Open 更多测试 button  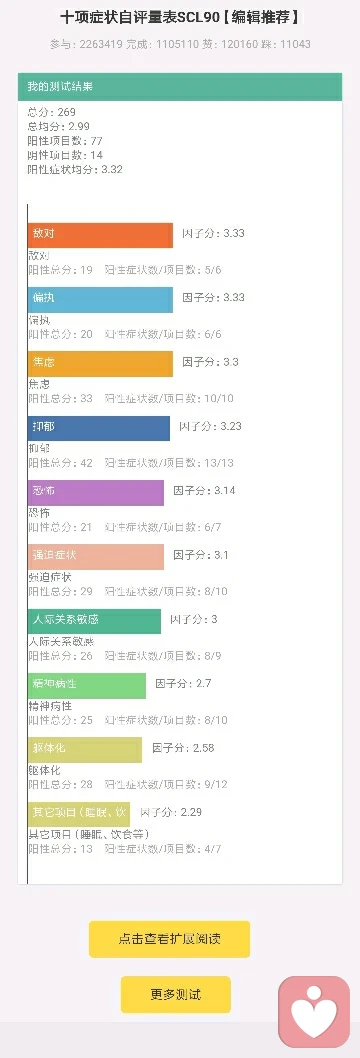tap(175, 995)
